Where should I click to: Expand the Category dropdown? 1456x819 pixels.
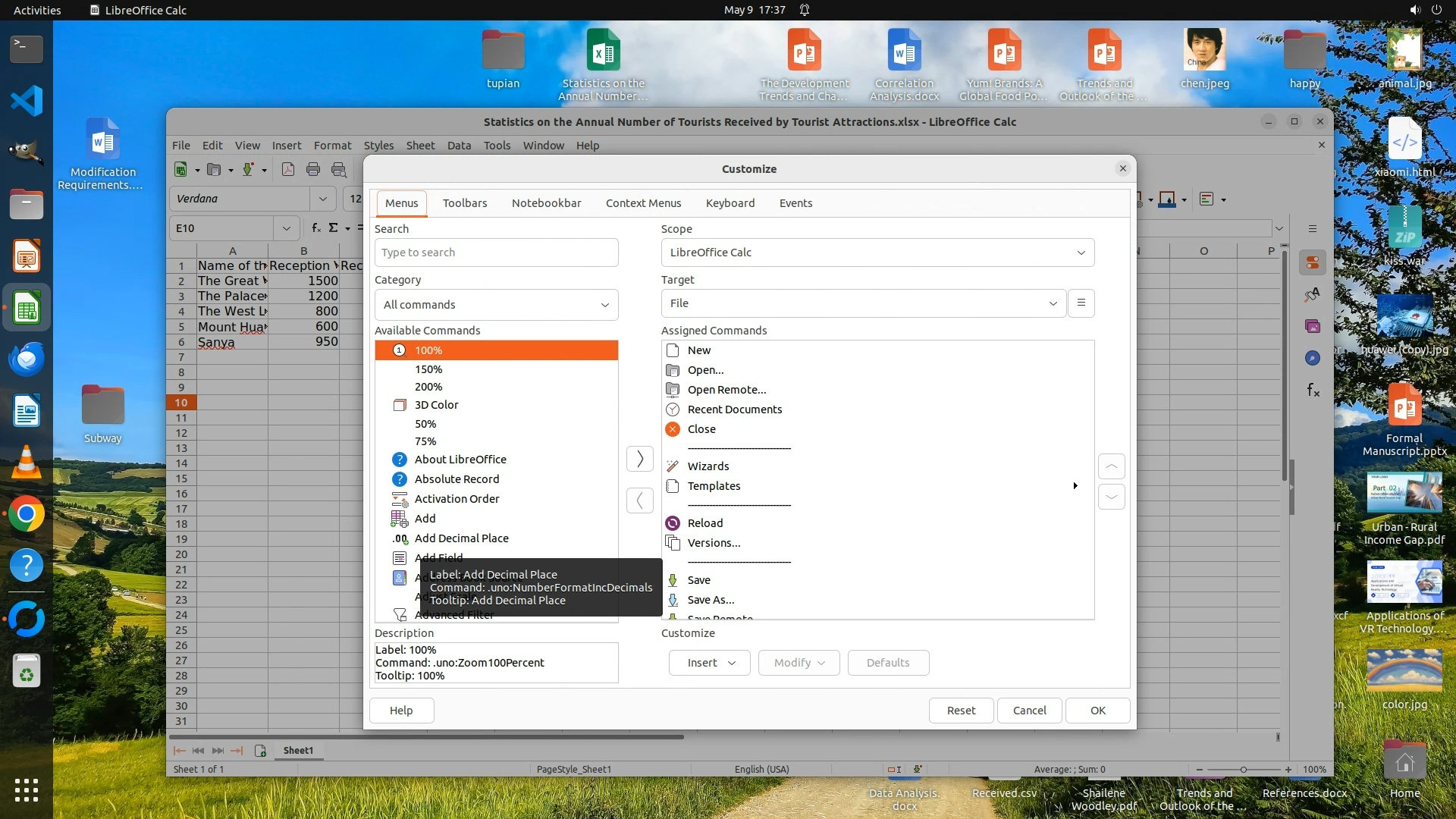coord(496,305)
